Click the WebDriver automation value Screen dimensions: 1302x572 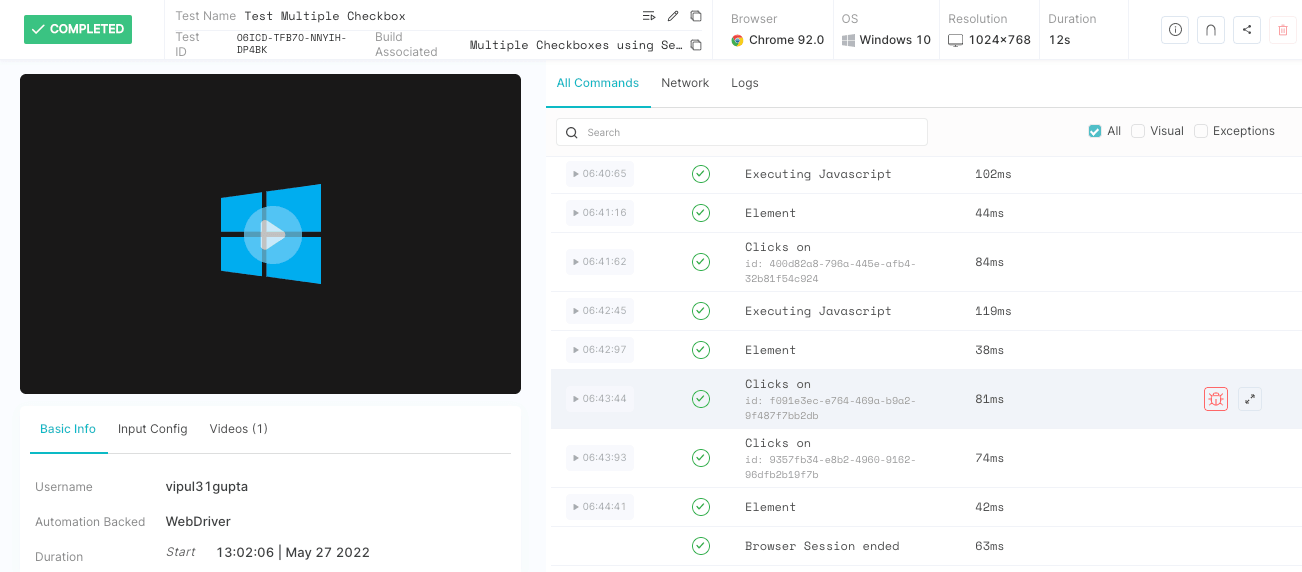click(198, 522)
